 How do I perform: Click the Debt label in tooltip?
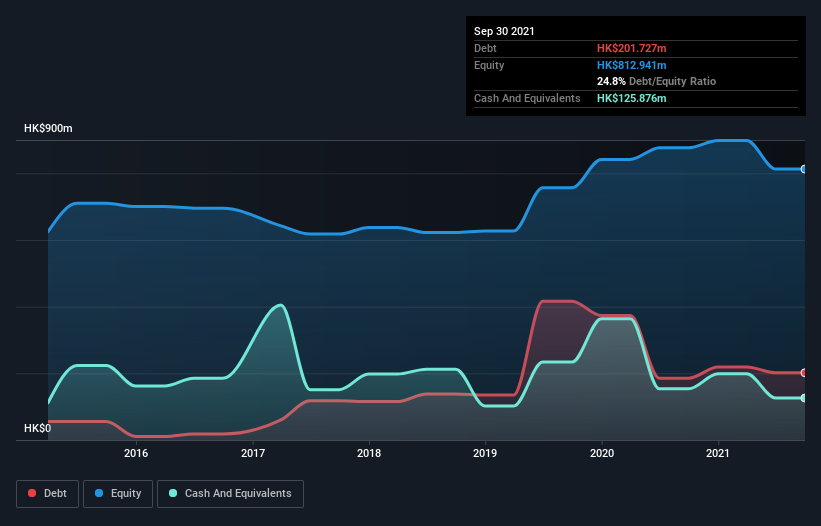[485, 48]
